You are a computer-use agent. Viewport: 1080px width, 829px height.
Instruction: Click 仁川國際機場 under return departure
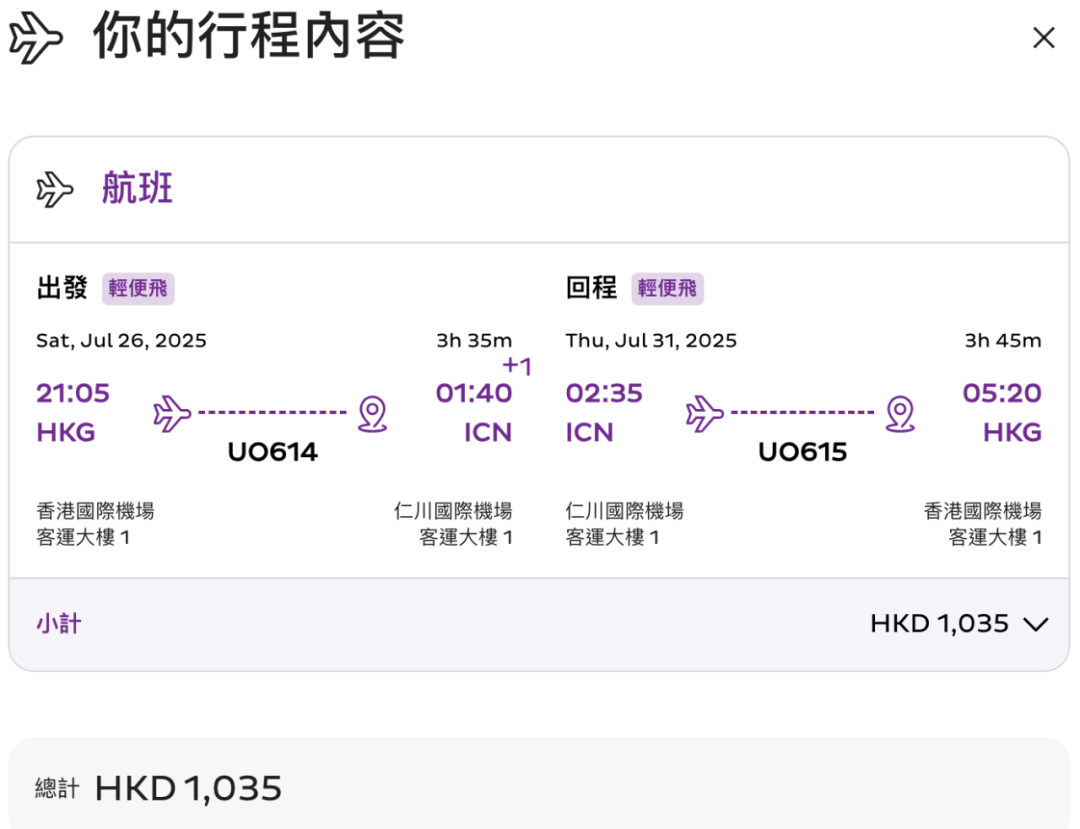(625, 511)
